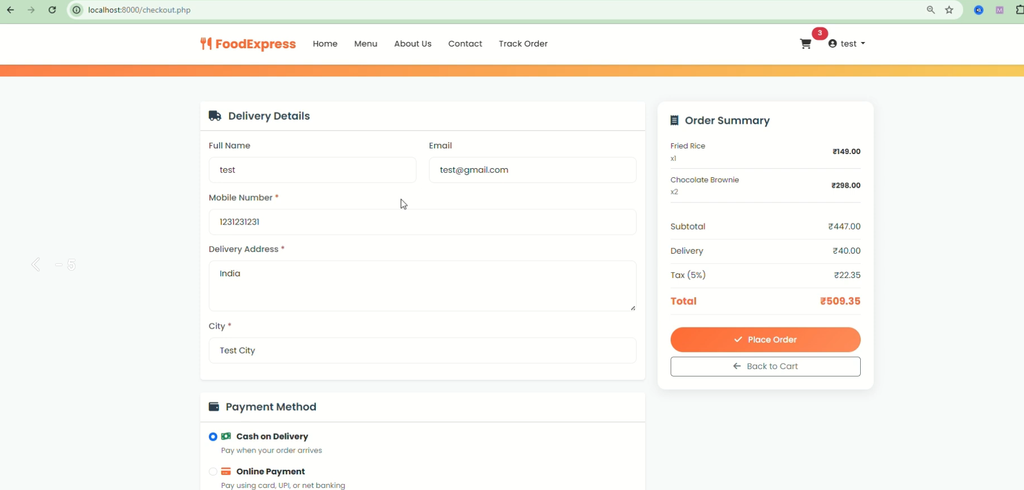Click the site information icon in address bar
Image resolution: width=1024 pixels, height=490 pixels.
[77, 10]
